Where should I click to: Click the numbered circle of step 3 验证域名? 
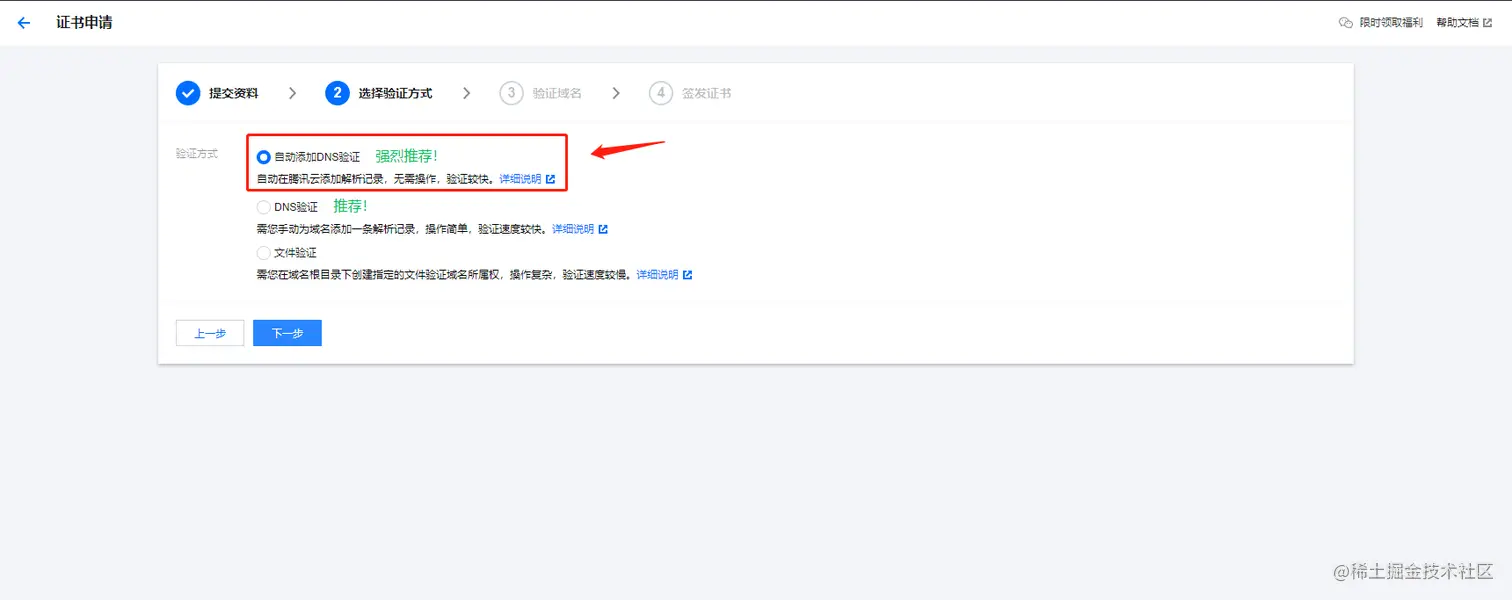511,92
